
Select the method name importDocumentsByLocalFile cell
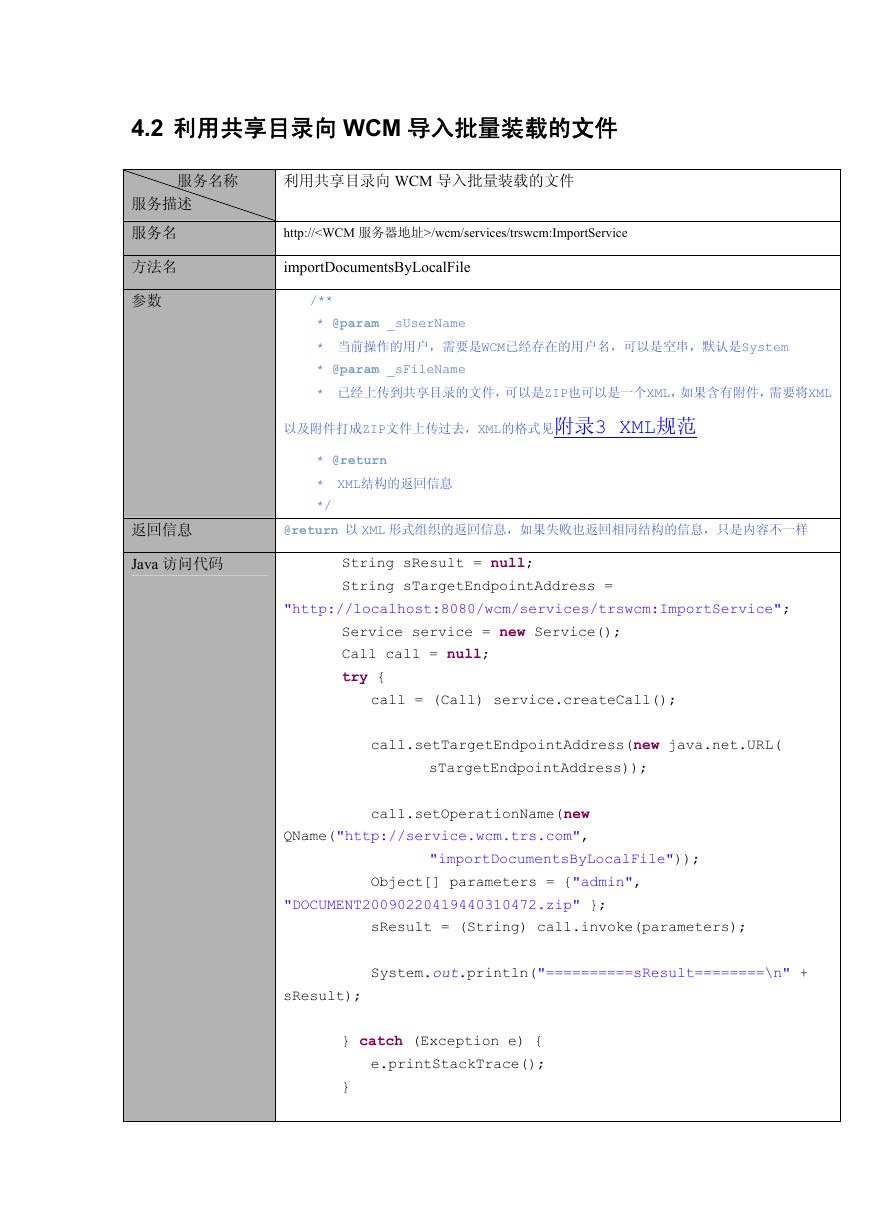(x=377, y=267)
